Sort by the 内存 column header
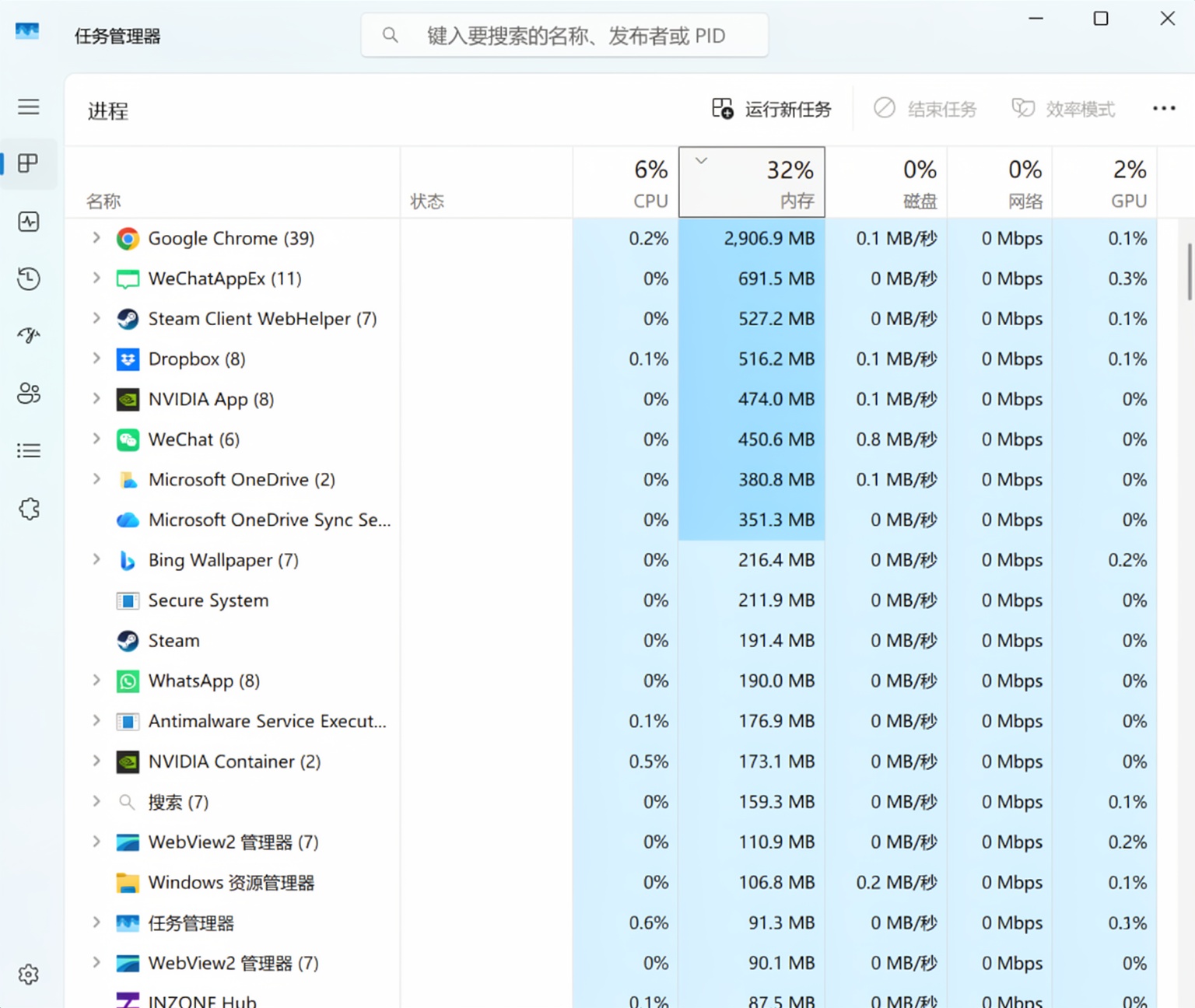This screenshot has height=1008, width=1195. tap(752, 183)
